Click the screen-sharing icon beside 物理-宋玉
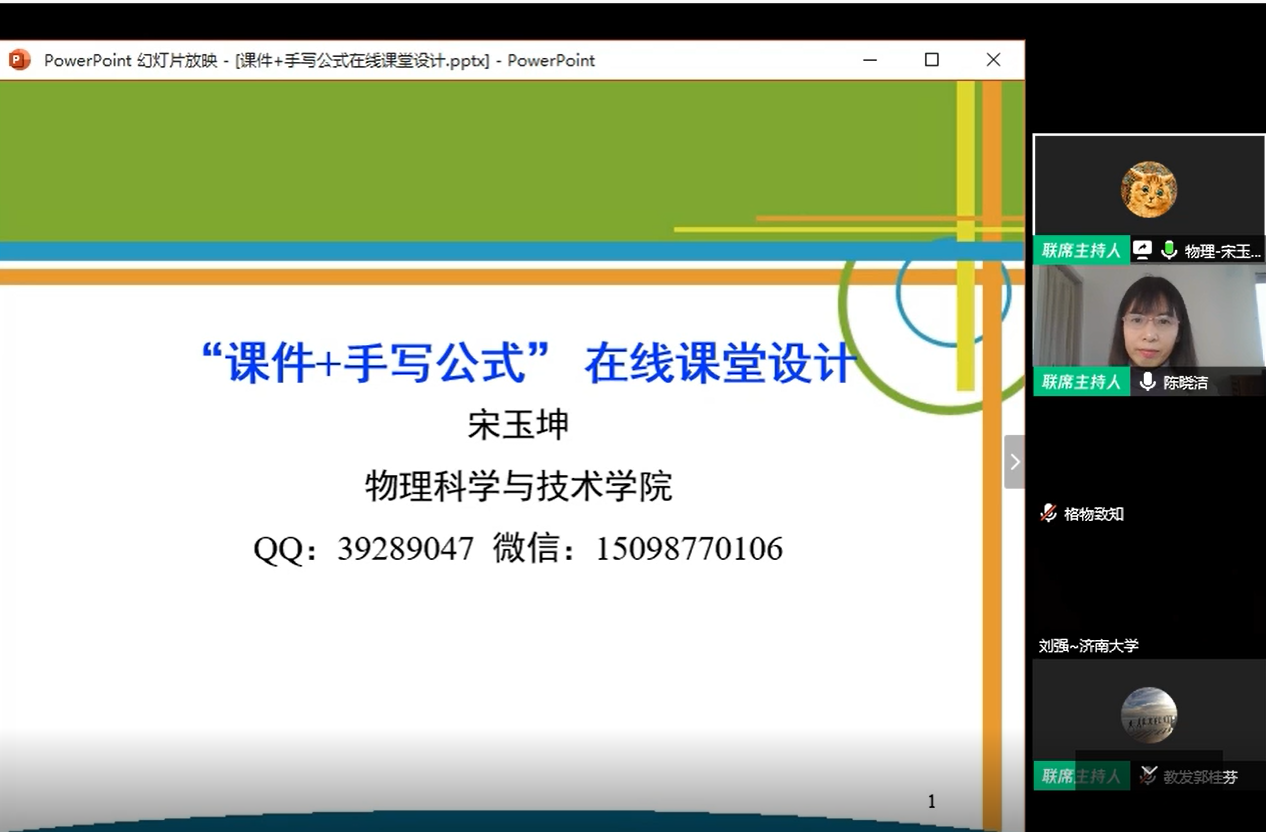1266x832 pixels. tap(1142, 250)
